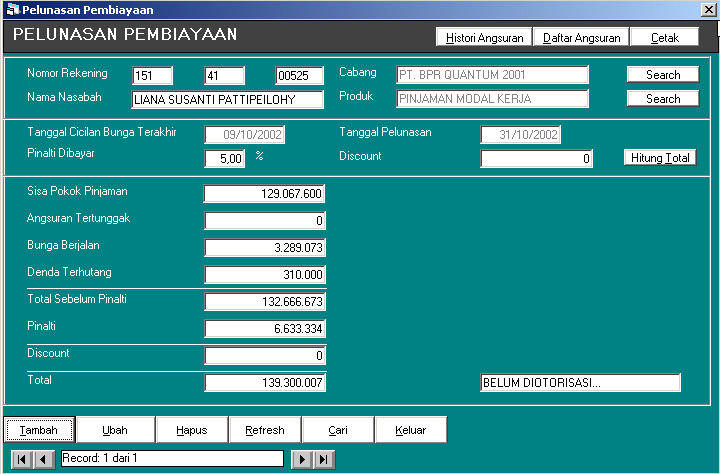
Task: Click the Denda Terhutang value field
Action: (265, 274)
